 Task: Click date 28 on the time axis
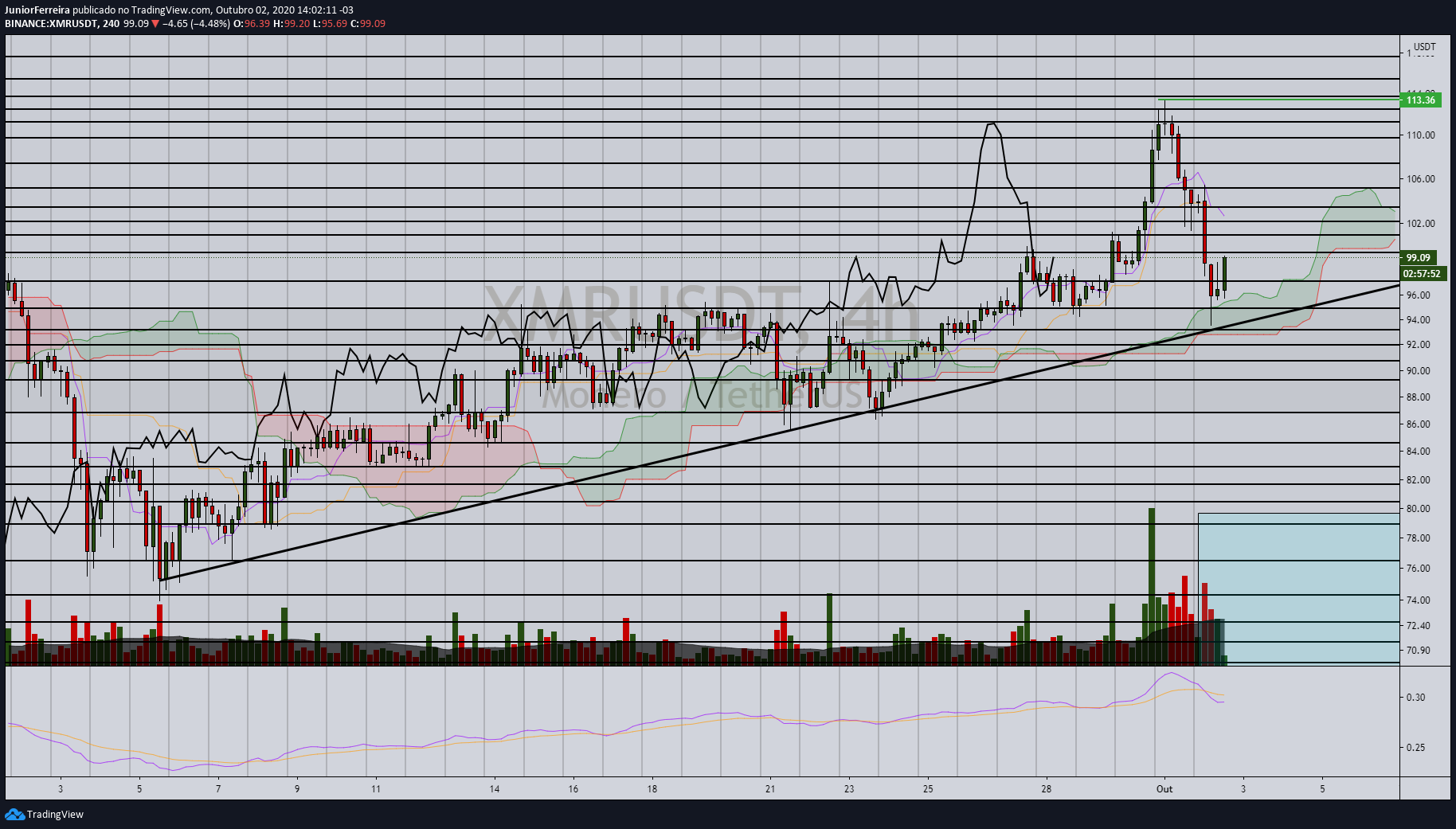(1046, 789)
